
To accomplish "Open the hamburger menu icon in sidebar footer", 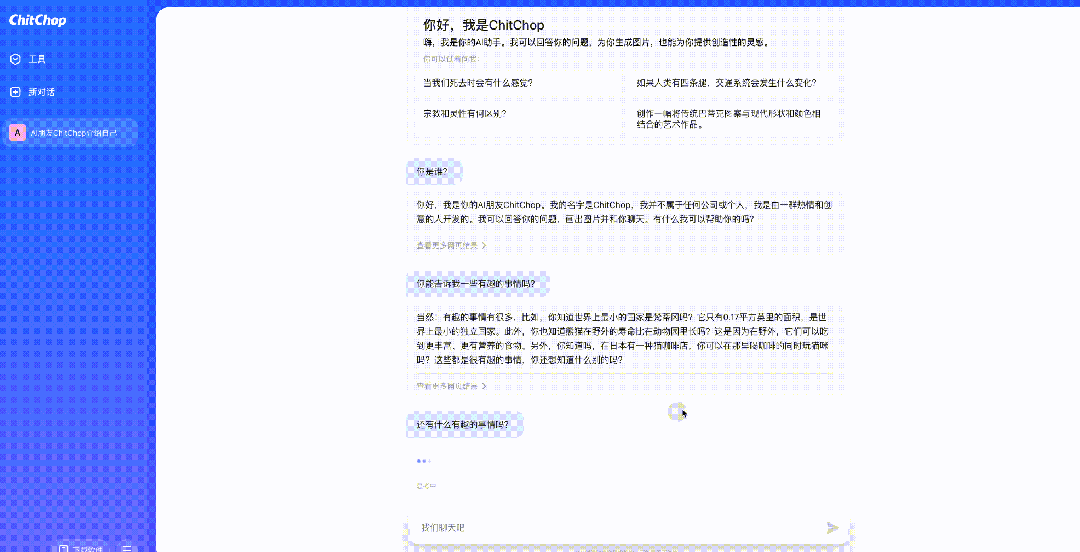I will click(127, 548).
